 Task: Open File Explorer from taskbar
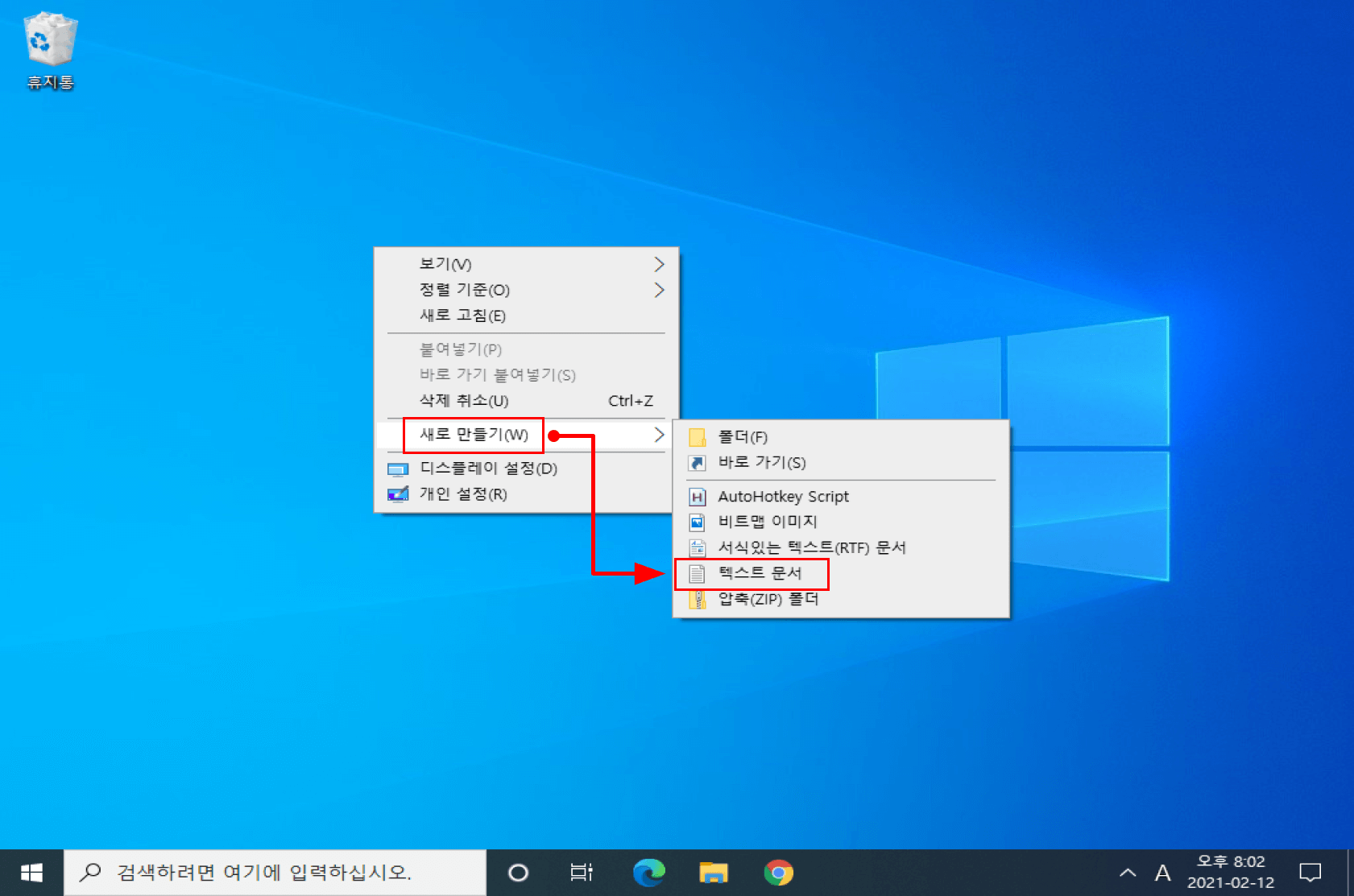click(x=714, y=873)
